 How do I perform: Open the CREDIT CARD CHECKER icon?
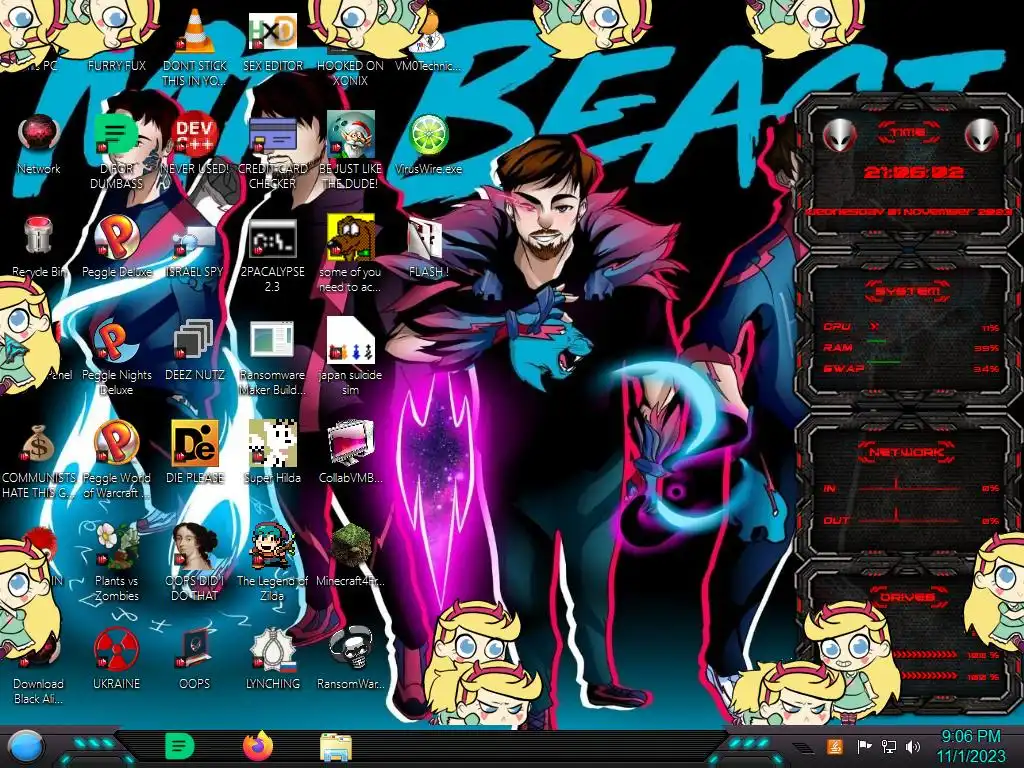273,152
